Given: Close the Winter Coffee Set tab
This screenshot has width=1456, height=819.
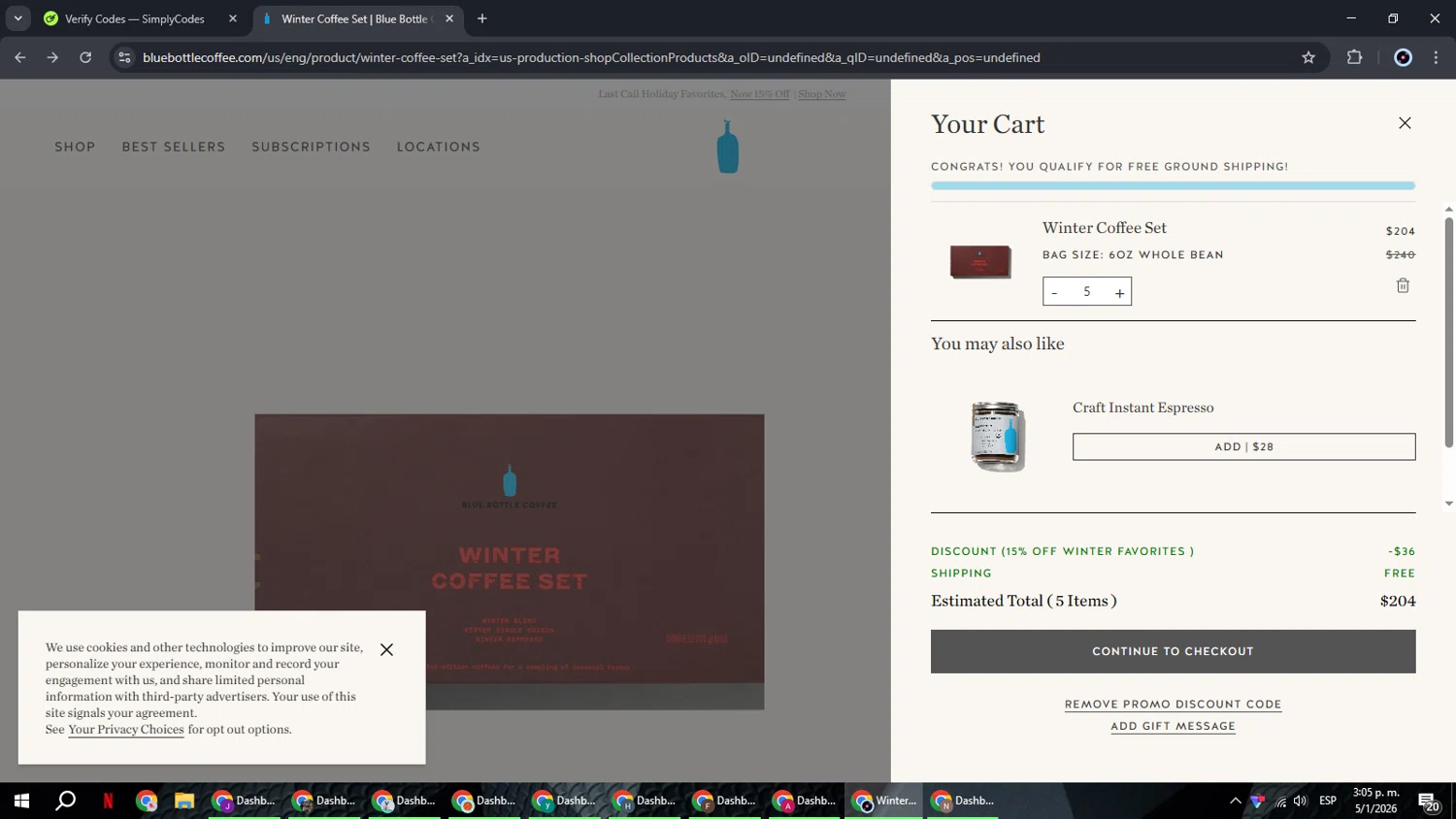Looking at the screenshot, I should [449, 18].
